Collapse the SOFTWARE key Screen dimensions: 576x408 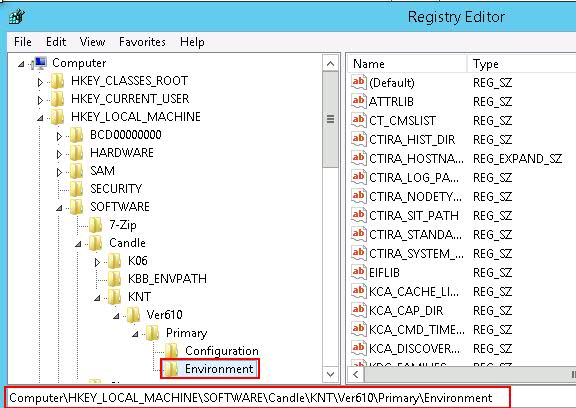click(59, 208)
